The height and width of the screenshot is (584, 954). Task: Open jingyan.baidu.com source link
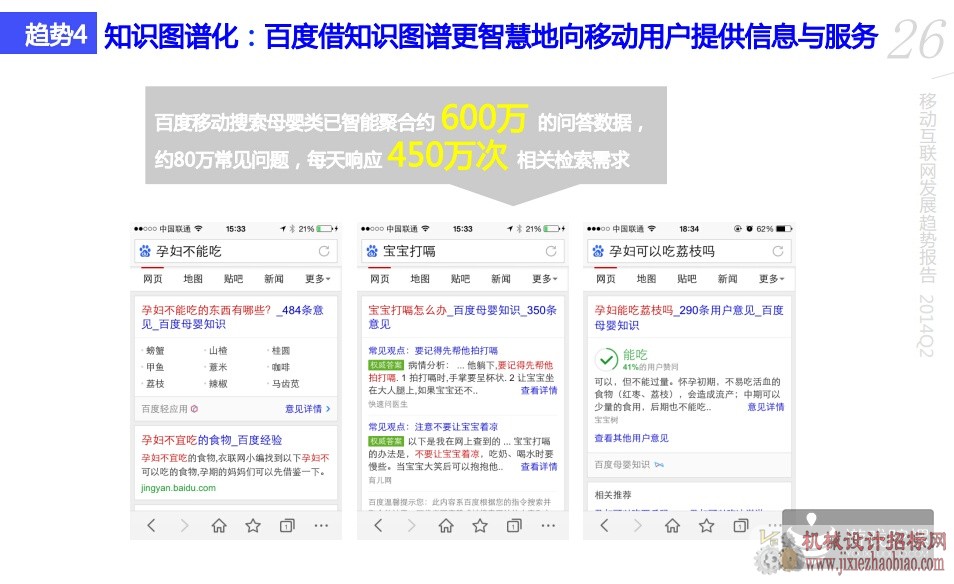(x=178, y=488)
